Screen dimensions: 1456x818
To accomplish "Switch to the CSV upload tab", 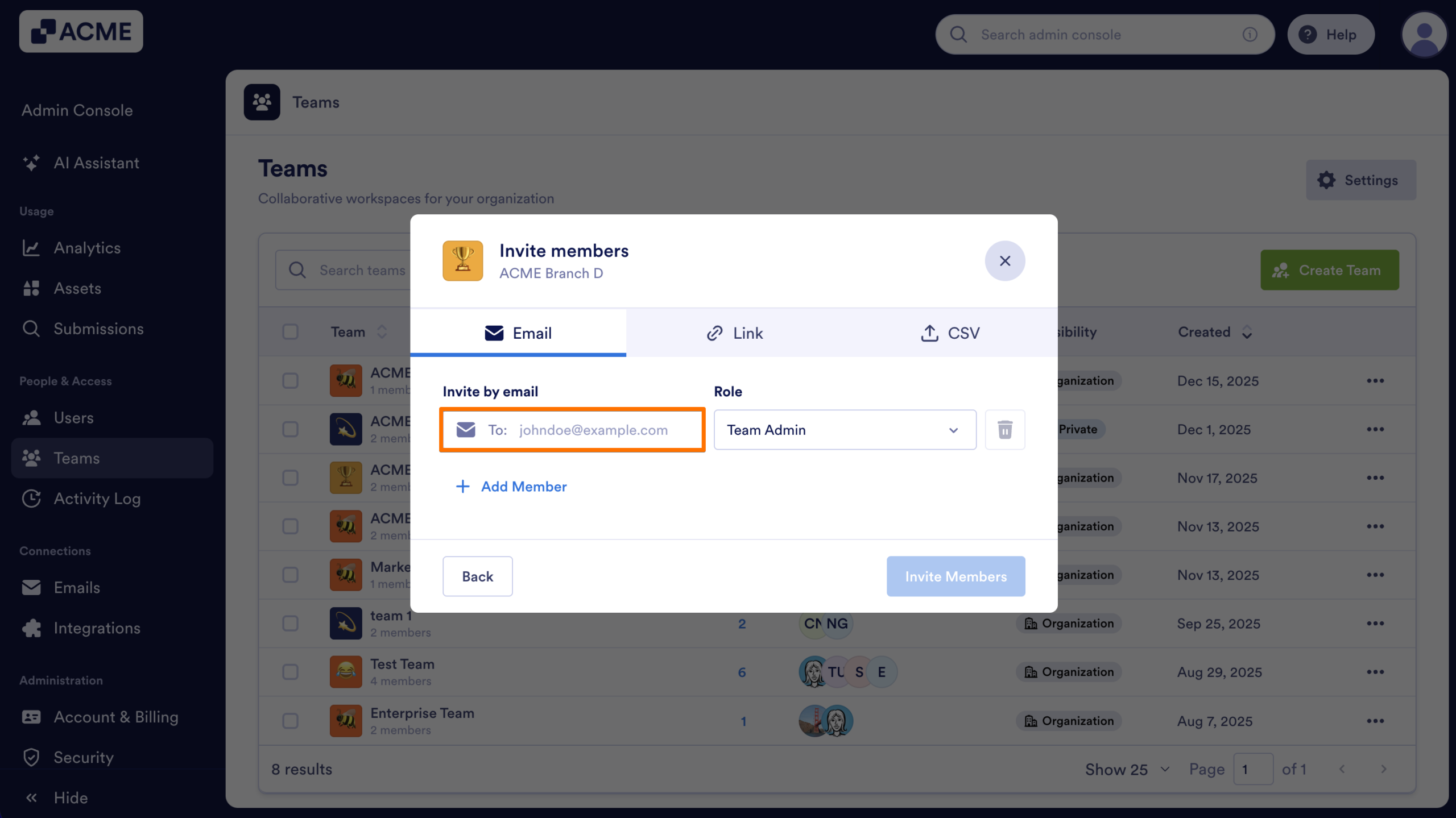I will point(950,333).
